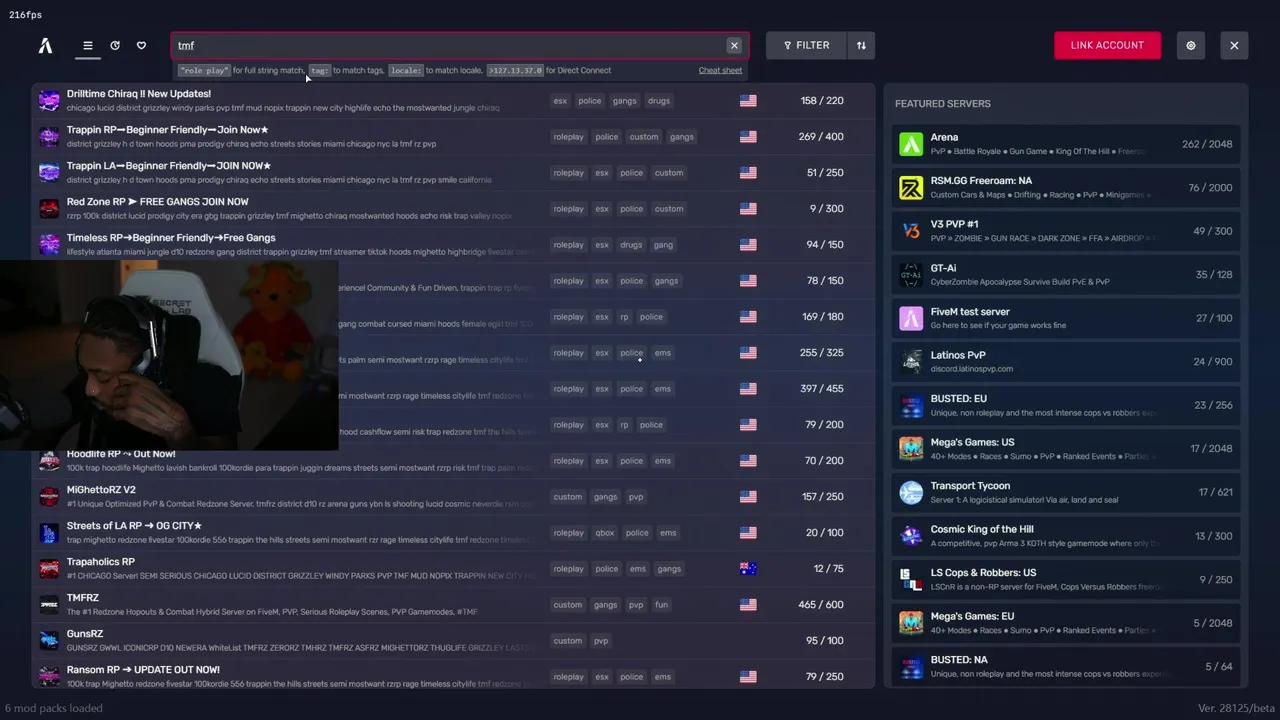
Task: Select TMFRZ server icon
Action: pos(49,604)
